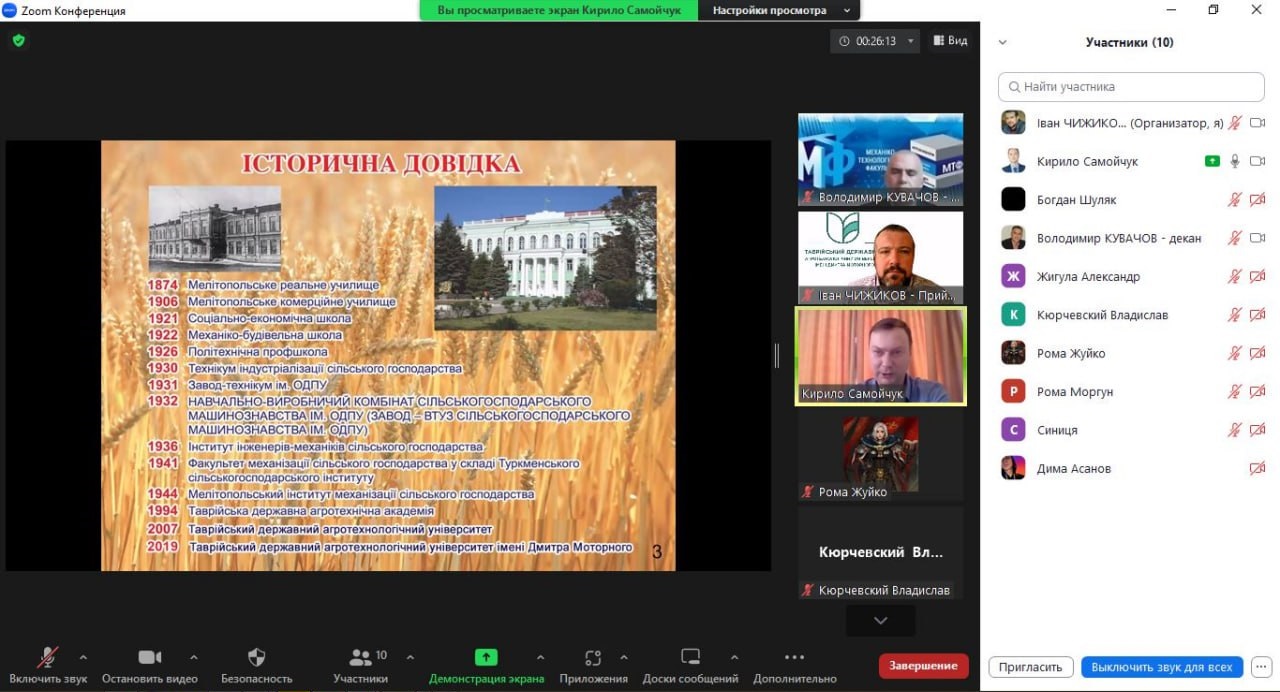The height and width of the screenshot is (692, 1280).
Task: Select participant Синиця in list
Action: pos(1131,430)
